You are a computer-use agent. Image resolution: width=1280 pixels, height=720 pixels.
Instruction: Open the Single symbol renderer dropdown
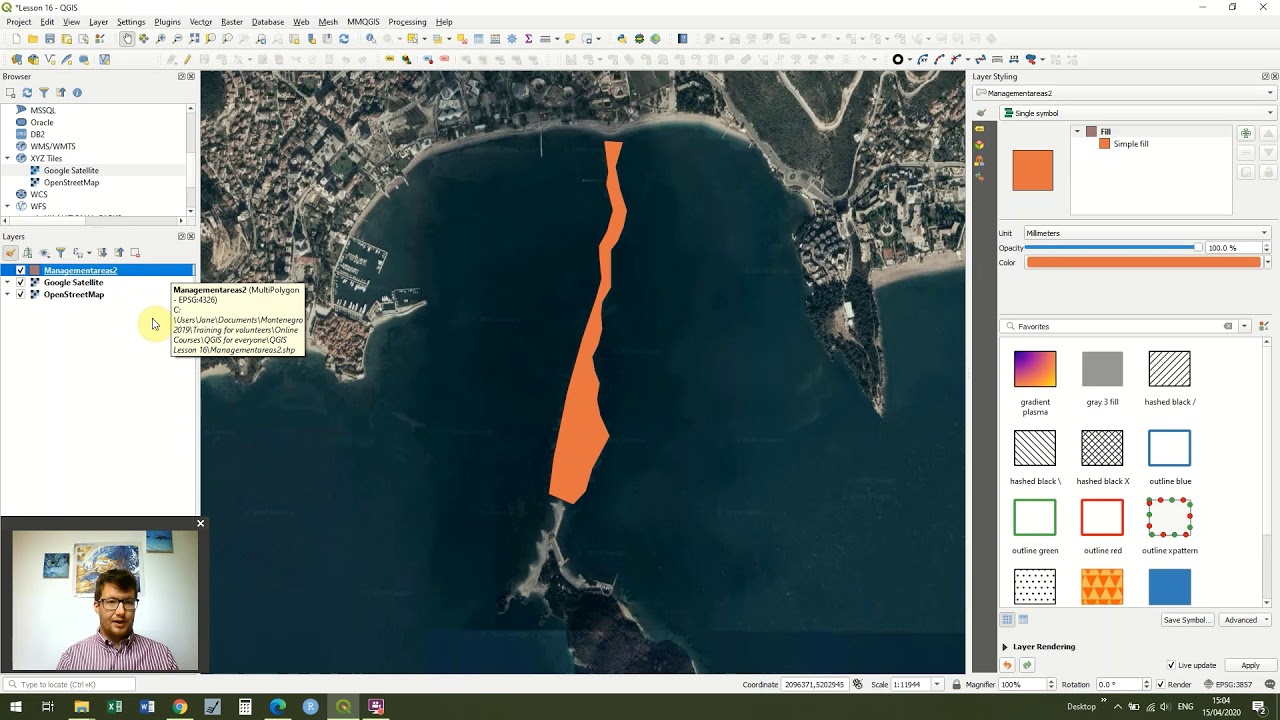1138,113
